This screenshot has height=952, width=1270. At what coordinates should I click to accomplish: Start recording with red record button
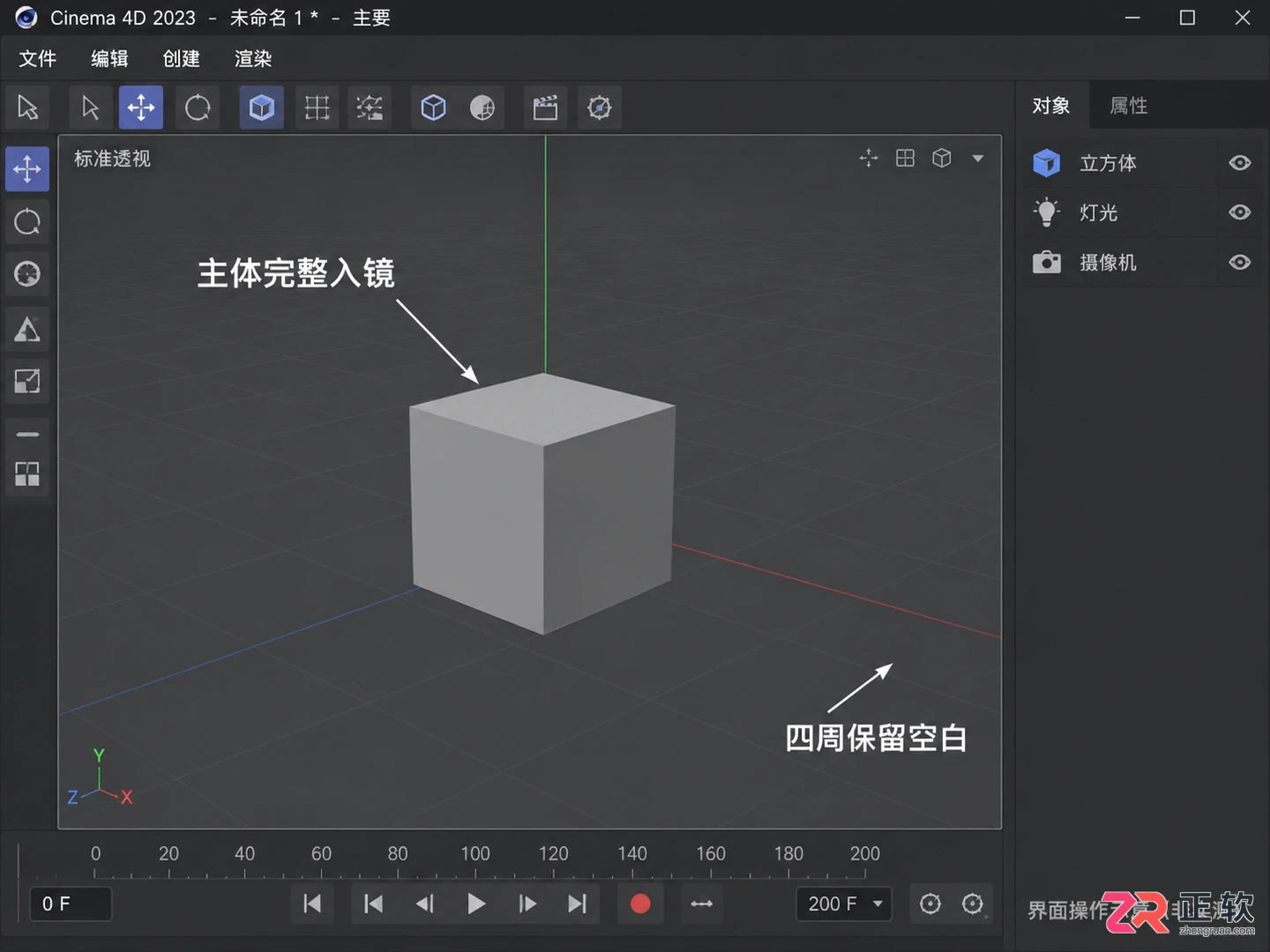click(640, 904)
